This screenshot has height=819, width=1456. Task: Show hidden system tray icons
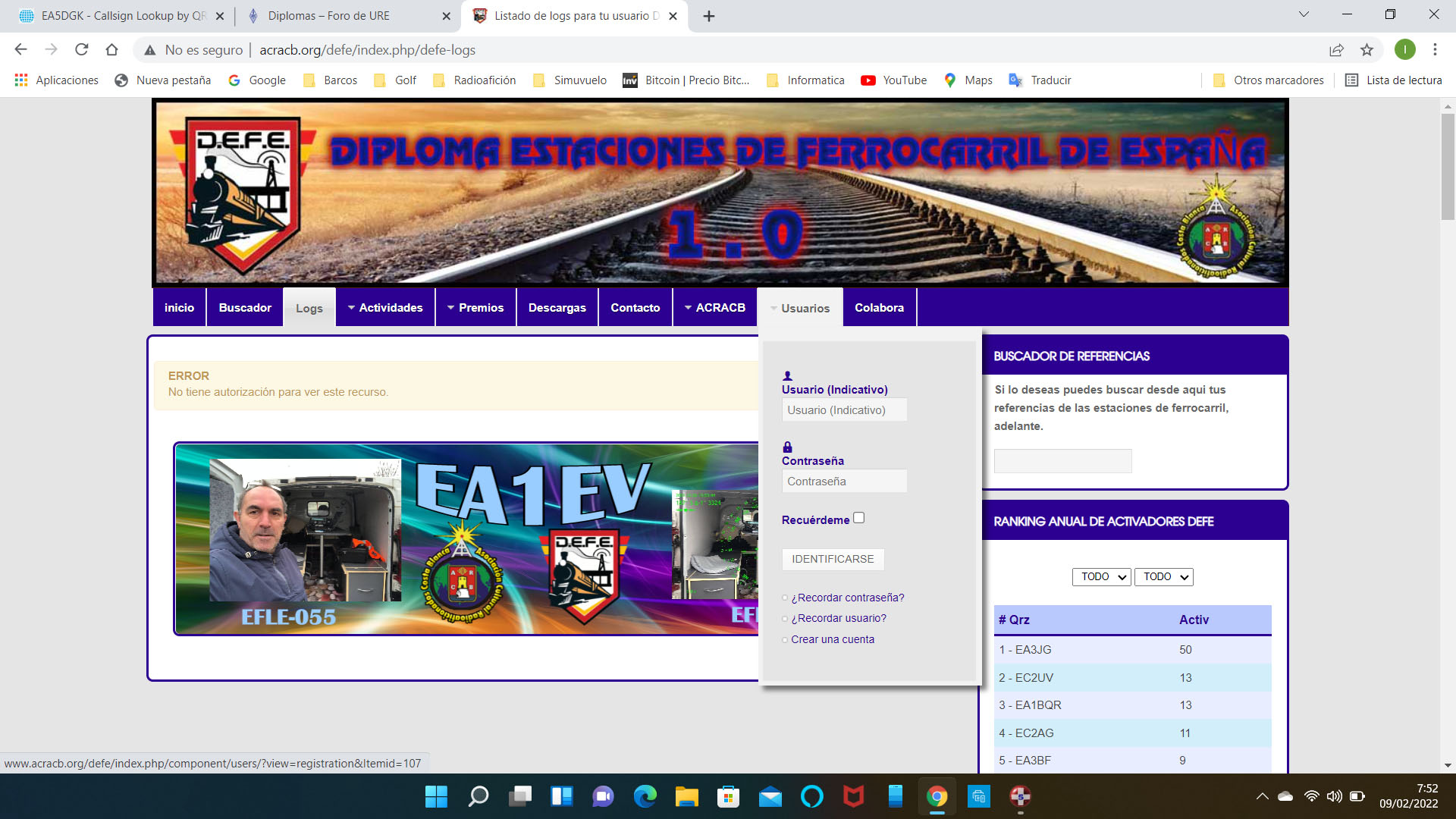(1262, 796)
